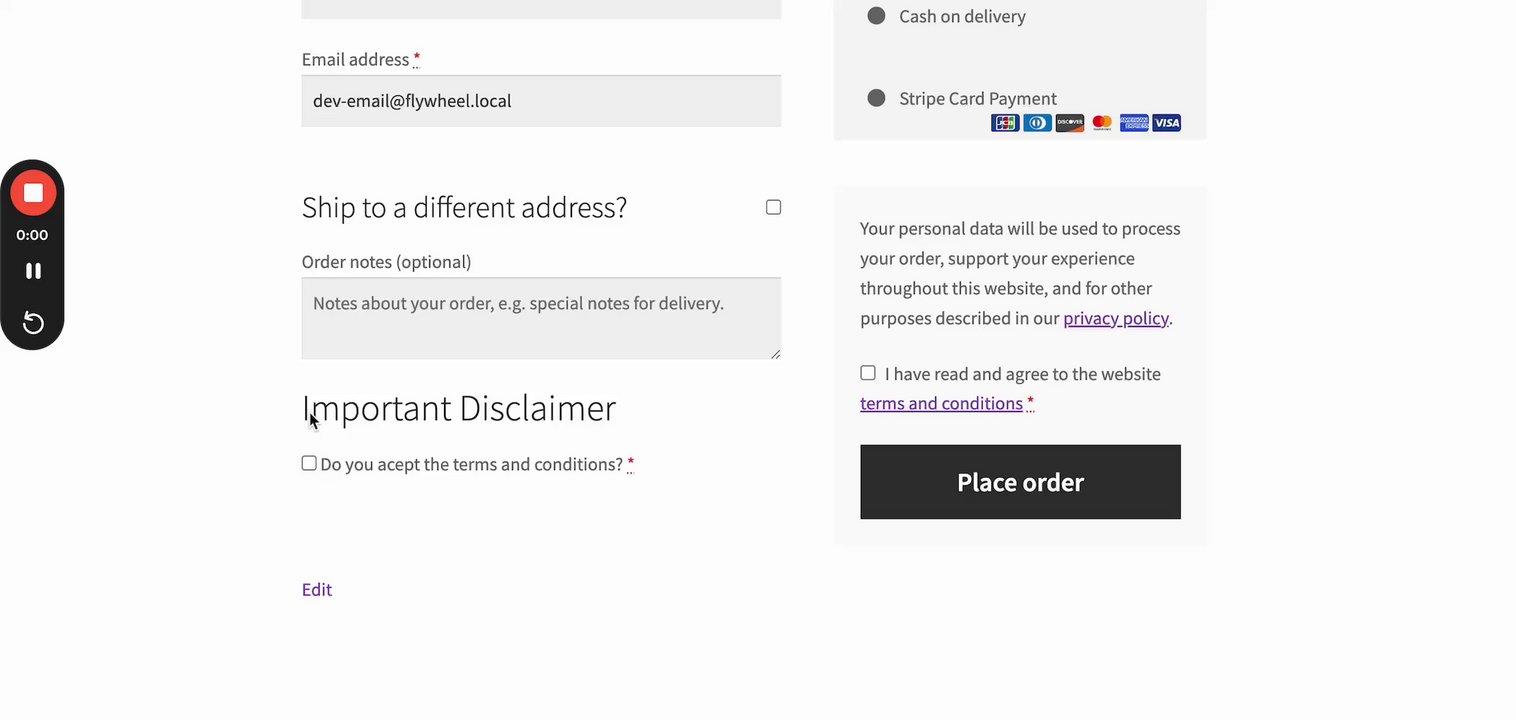Click the Mastercard logo icon
1516x720 pixels.
point(1102,123)
